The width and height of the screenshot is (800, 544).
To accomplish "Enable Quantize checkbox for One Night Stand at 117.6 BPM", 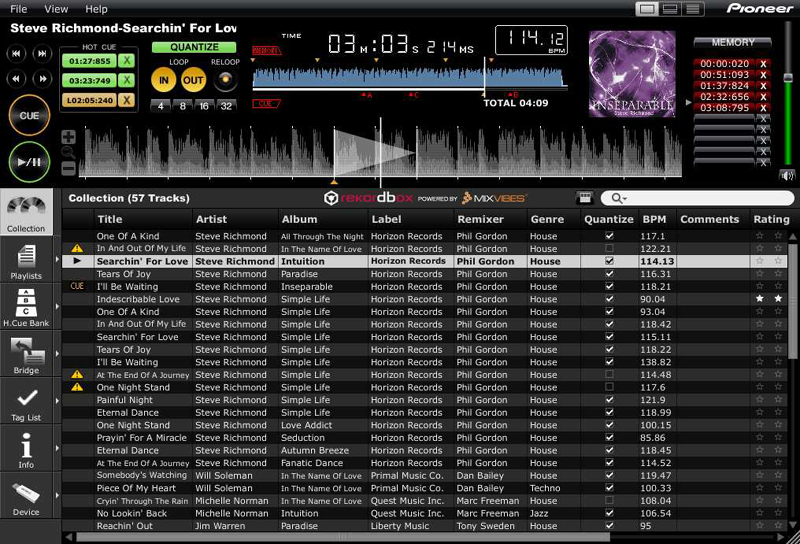I will point(609,387).
